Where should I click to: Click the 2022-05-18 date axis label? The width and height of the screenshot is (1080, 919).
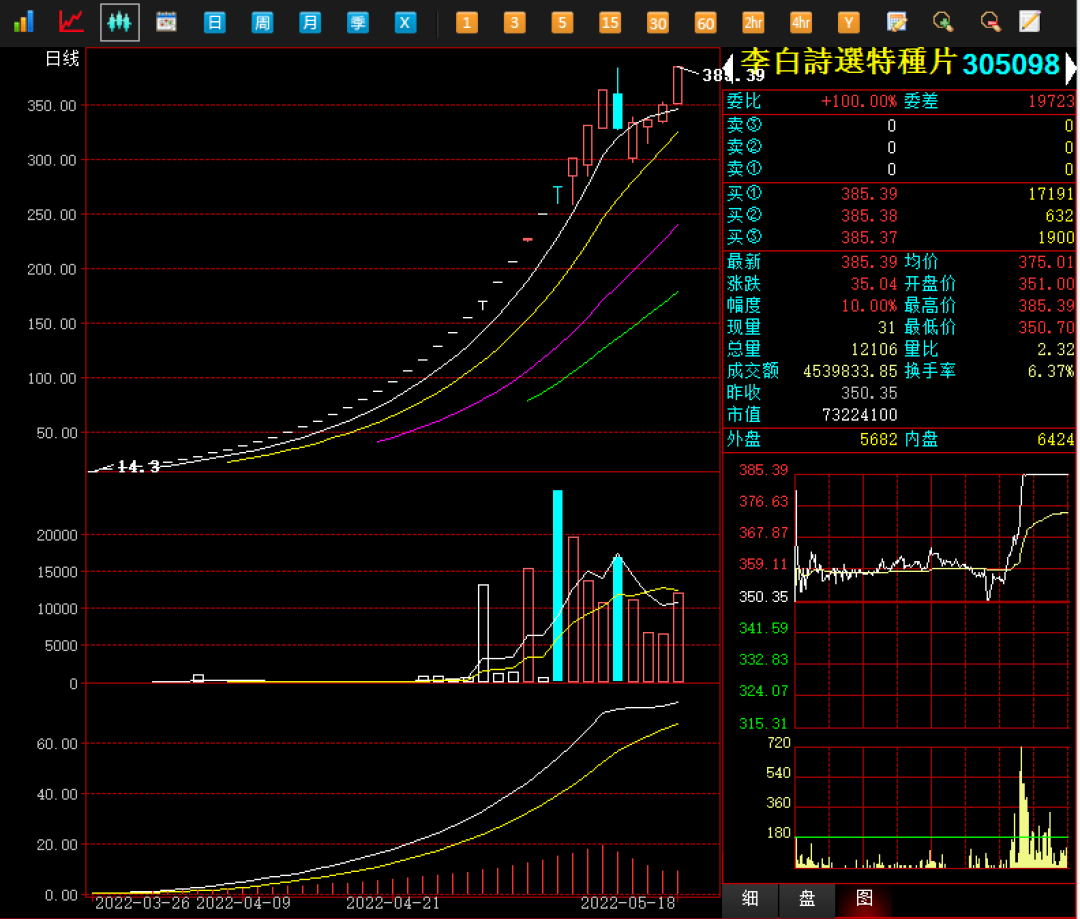[627, 903]
